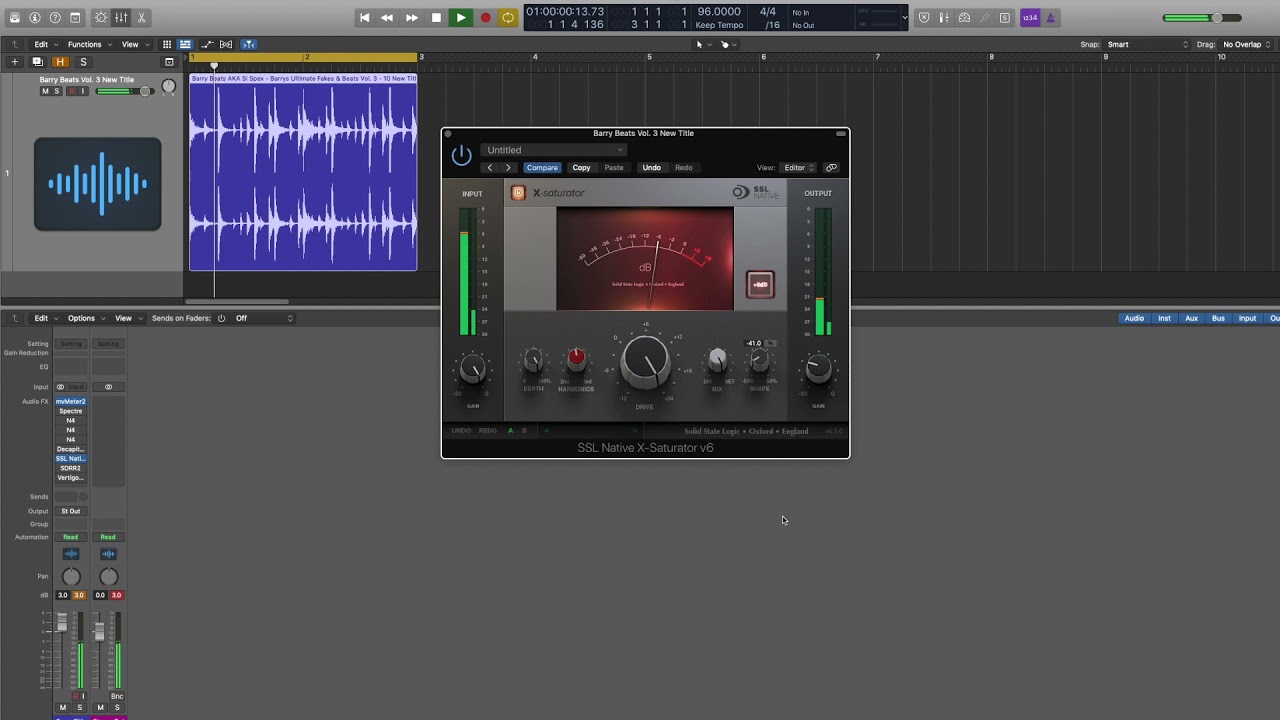The image size is (1280, 720).
Task: Go to next plugin preset arrow
Action: (x=508, y=168)
